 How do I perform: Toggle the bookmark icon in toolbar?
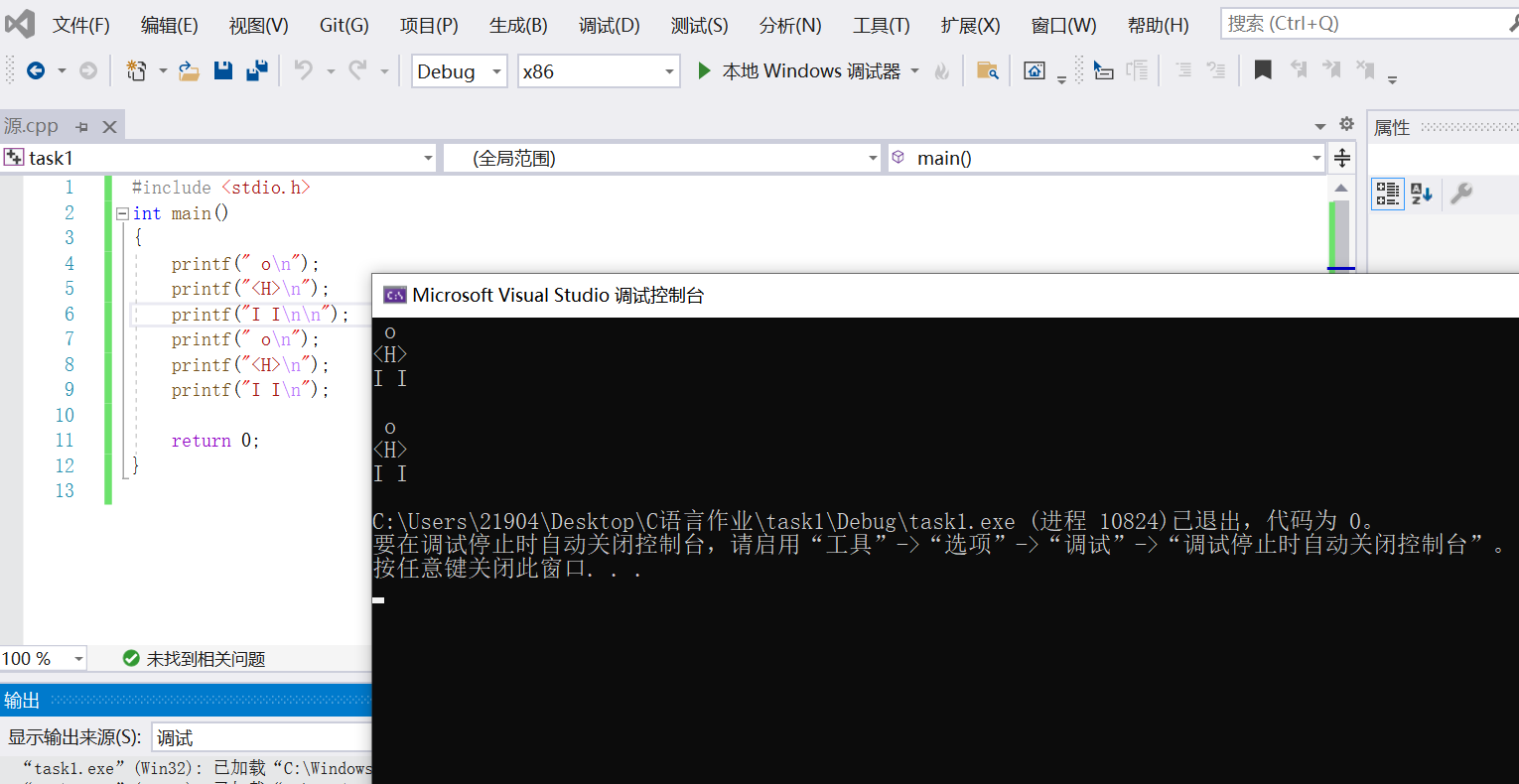(1263, 70)
